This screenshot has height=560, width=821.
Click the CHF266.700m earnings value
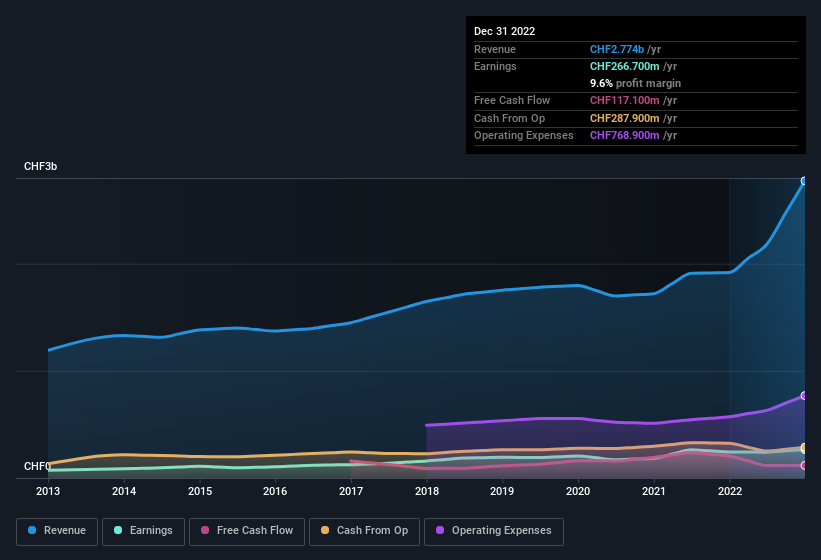click(x=625, y=66)
